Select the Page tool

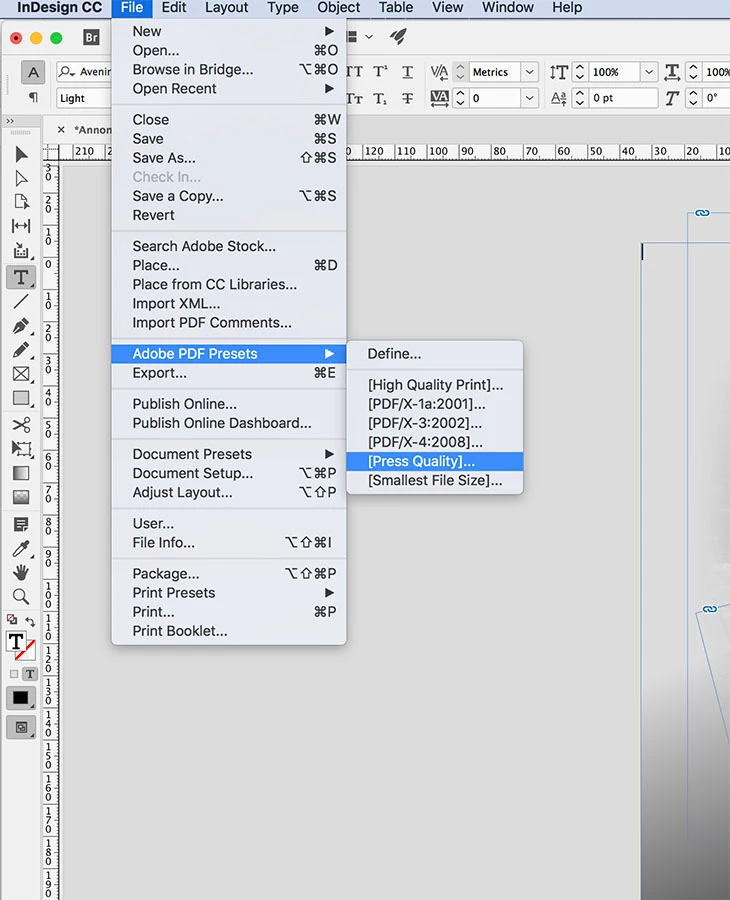click(x=21, y=202)
